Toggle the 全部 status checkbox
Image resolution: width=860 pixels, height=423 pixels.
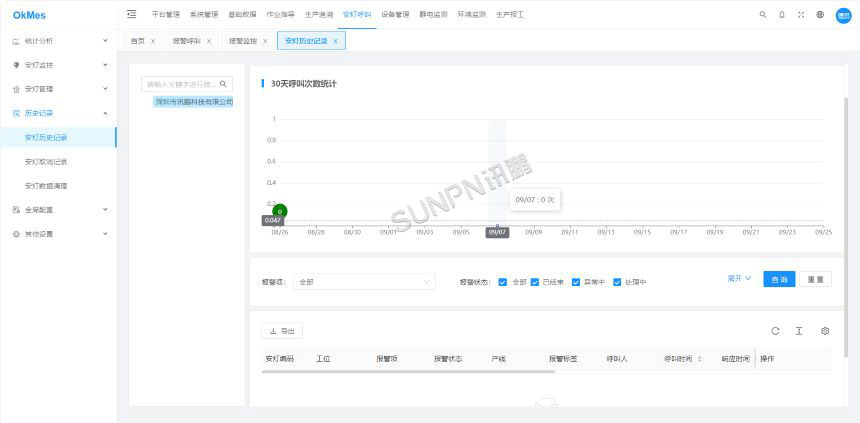[x=503, y=282]
